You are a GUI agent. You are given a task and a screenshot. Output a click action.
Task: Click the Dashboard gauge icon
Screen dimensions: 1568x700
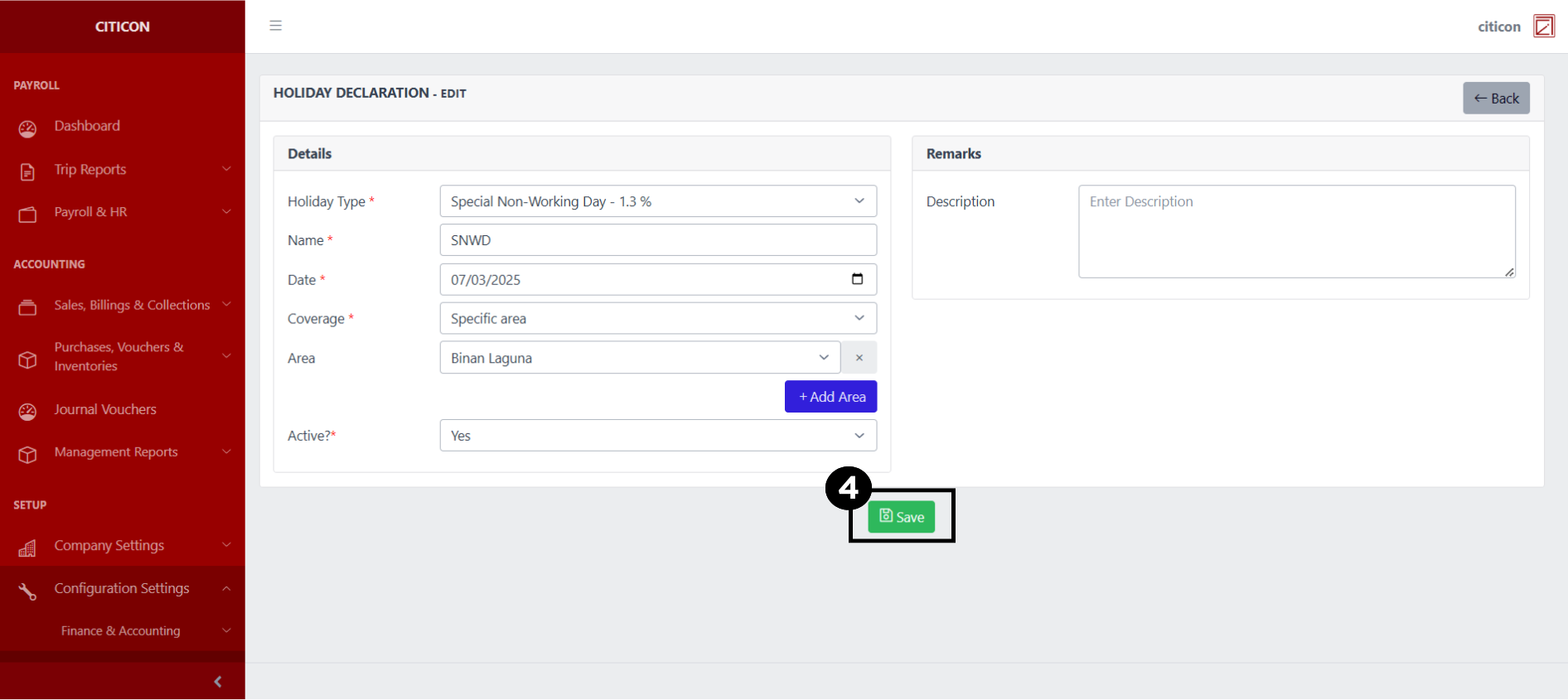[x=27, y=128]
